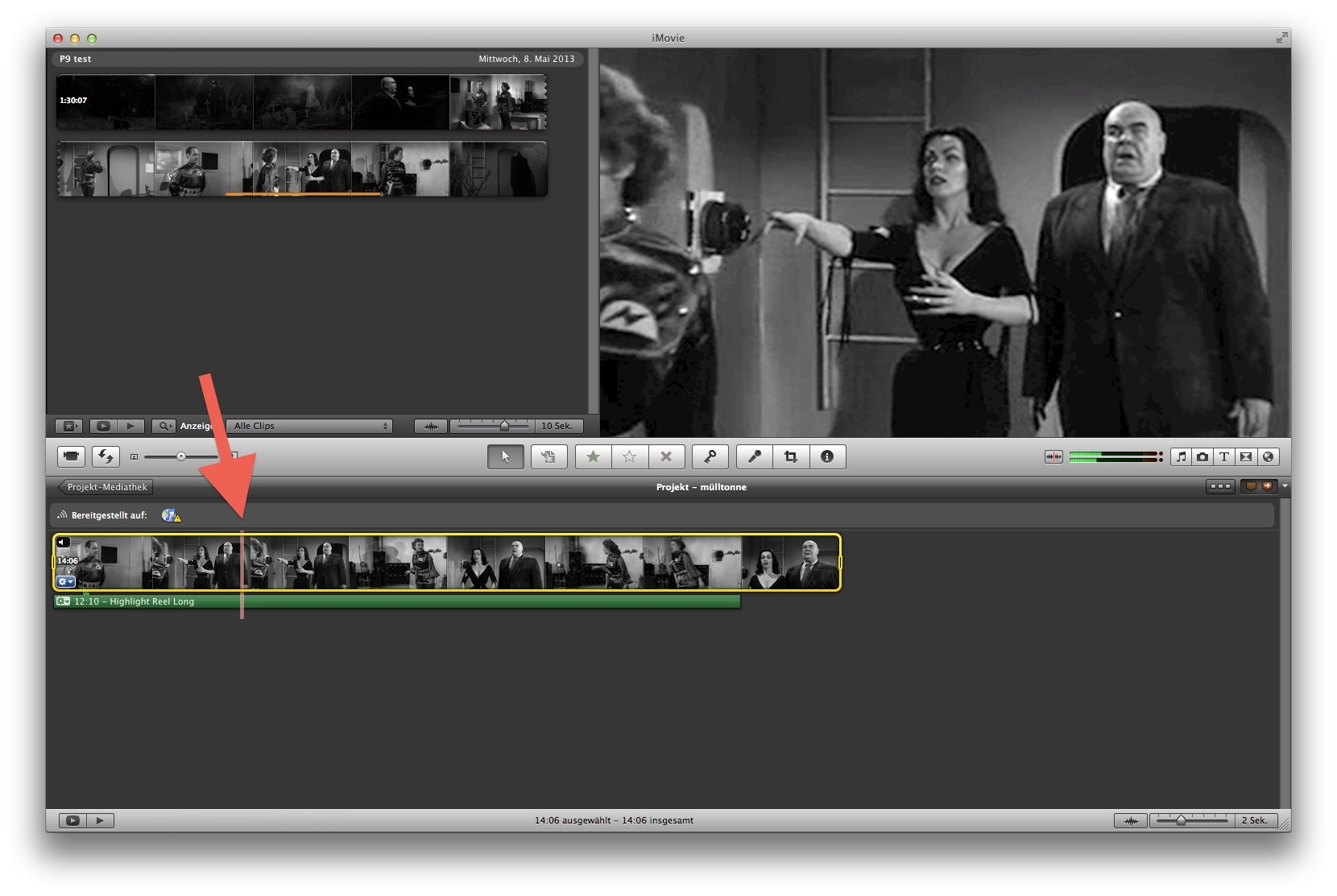
Task: Toggle the favorites filter star in event browser
Action: tap(68, 426)
